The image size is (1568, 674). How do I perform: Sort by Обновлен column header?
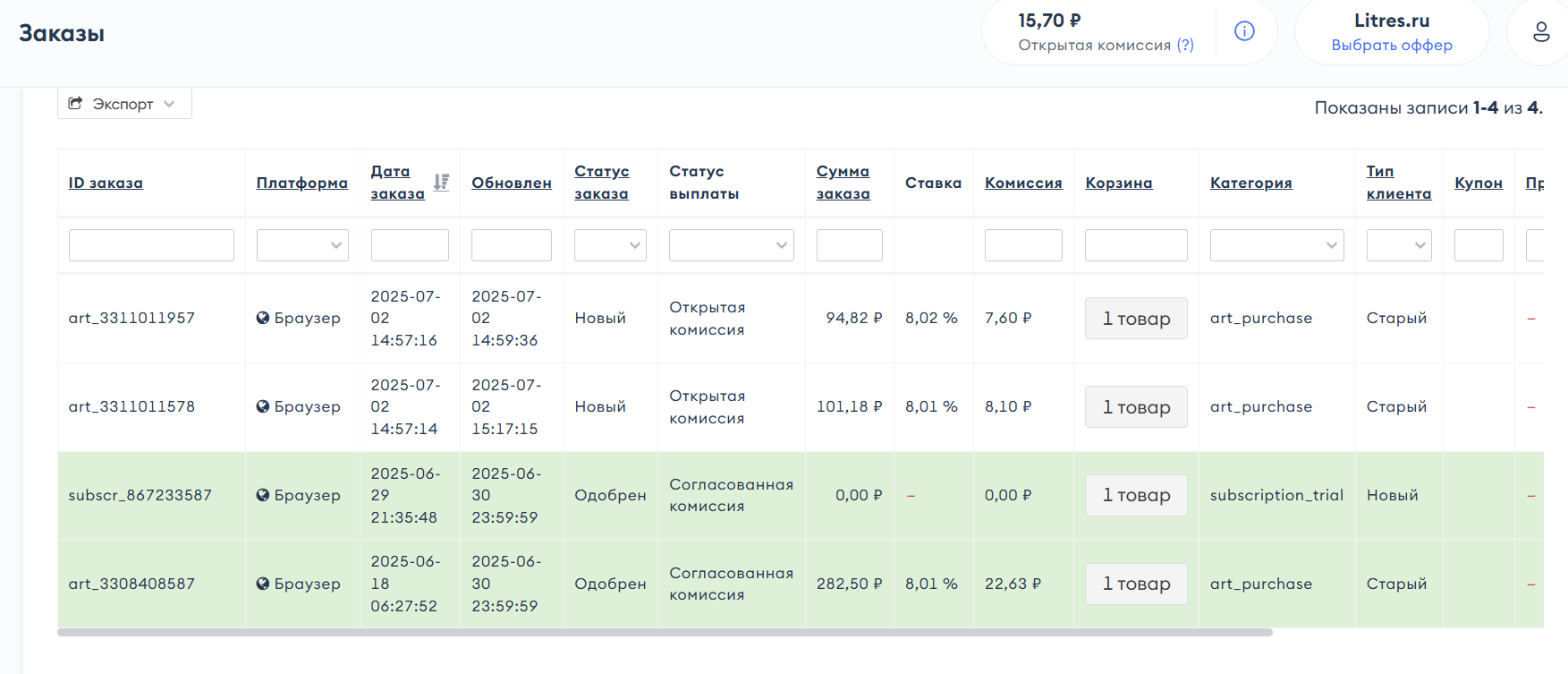512,183
